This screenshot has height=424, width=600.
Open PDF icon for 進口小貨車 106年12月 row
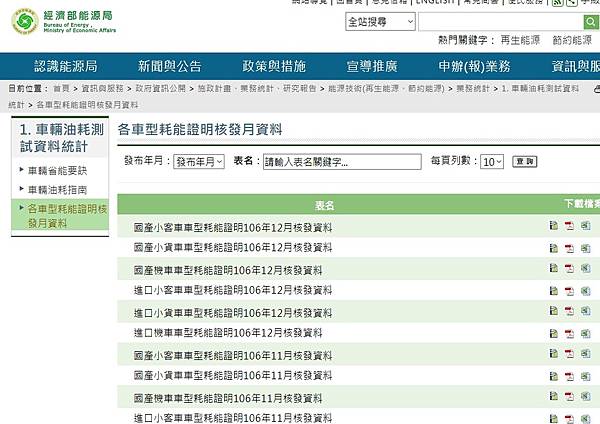[x=569, y=310]
